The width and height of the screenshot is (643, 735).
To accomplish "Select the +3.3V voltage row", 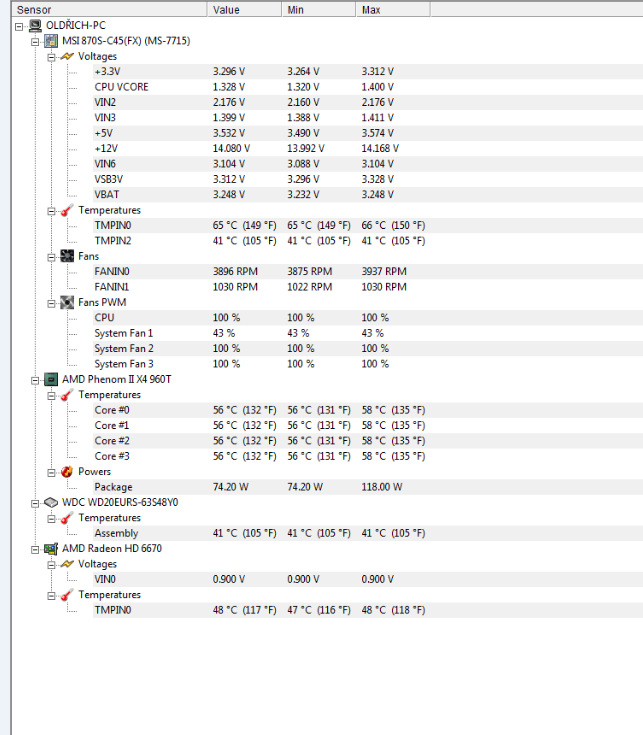I will click(368, 71).
